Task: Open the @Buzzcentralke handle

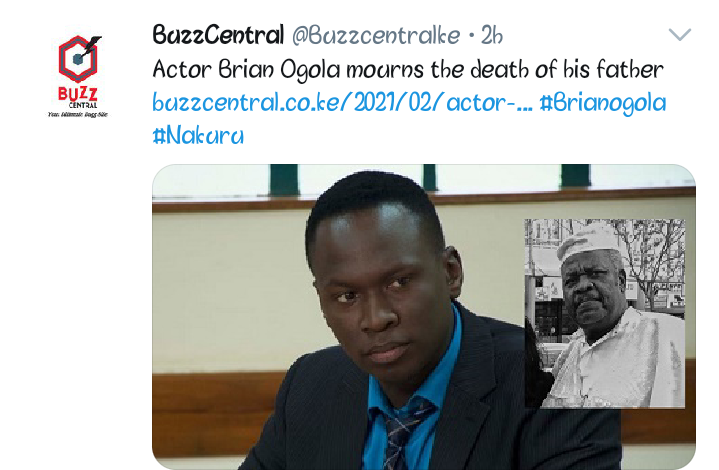Action: [376, 35]
